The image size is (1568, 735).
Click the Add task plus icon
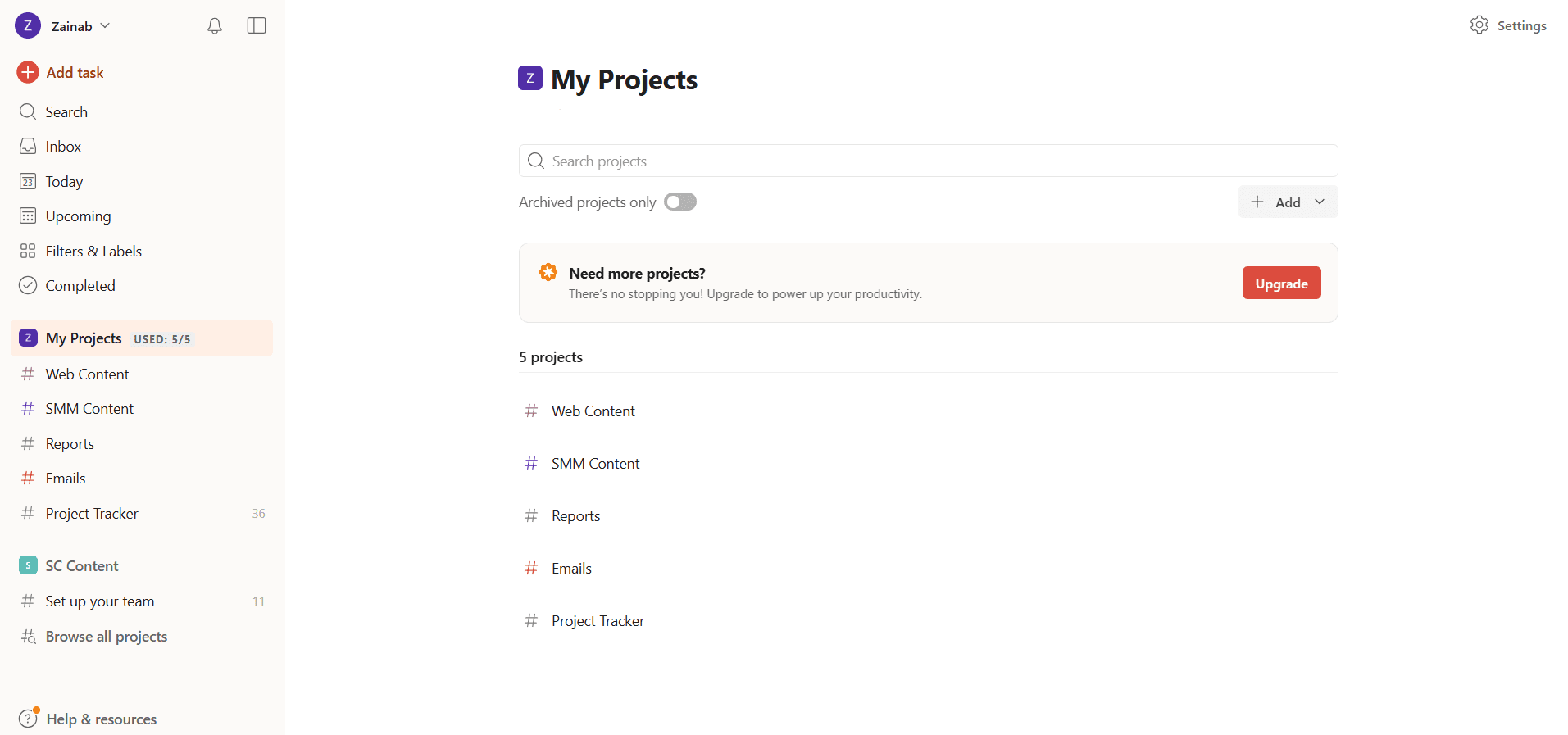(28, 72)
